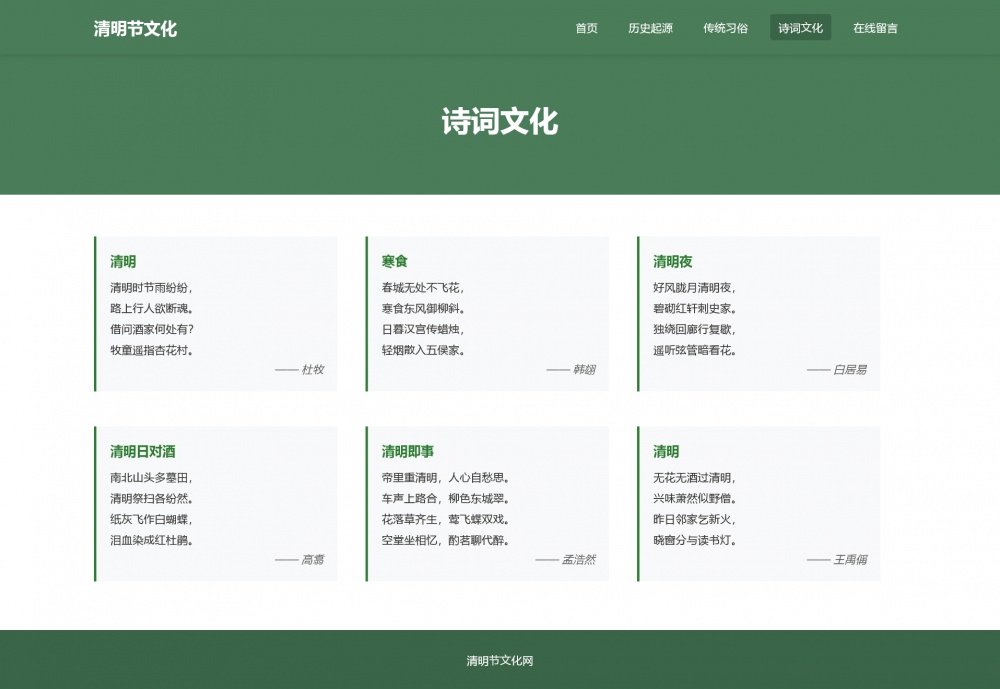This screenshot has height=689, width=1000.
Task: Click author name 白居易
Action: 849,370
